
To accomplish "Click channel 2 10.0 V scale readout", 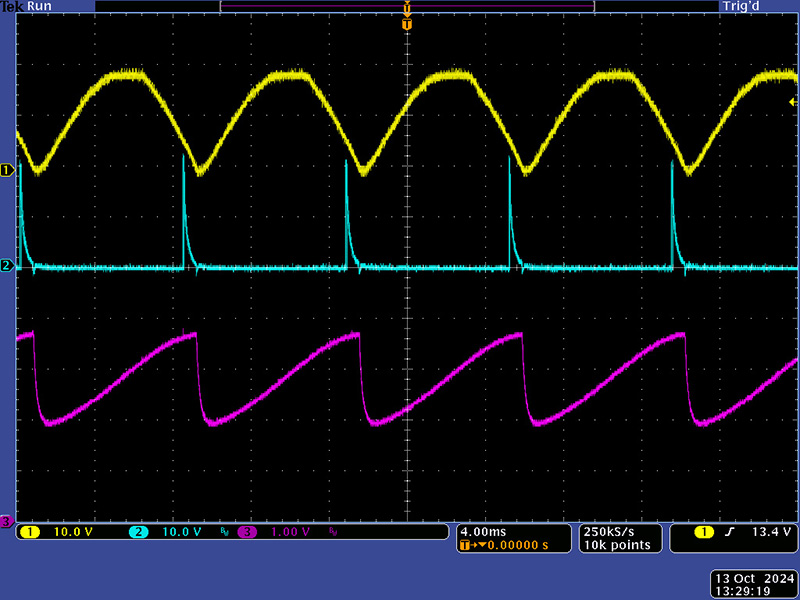I will (x=181, y=532).
